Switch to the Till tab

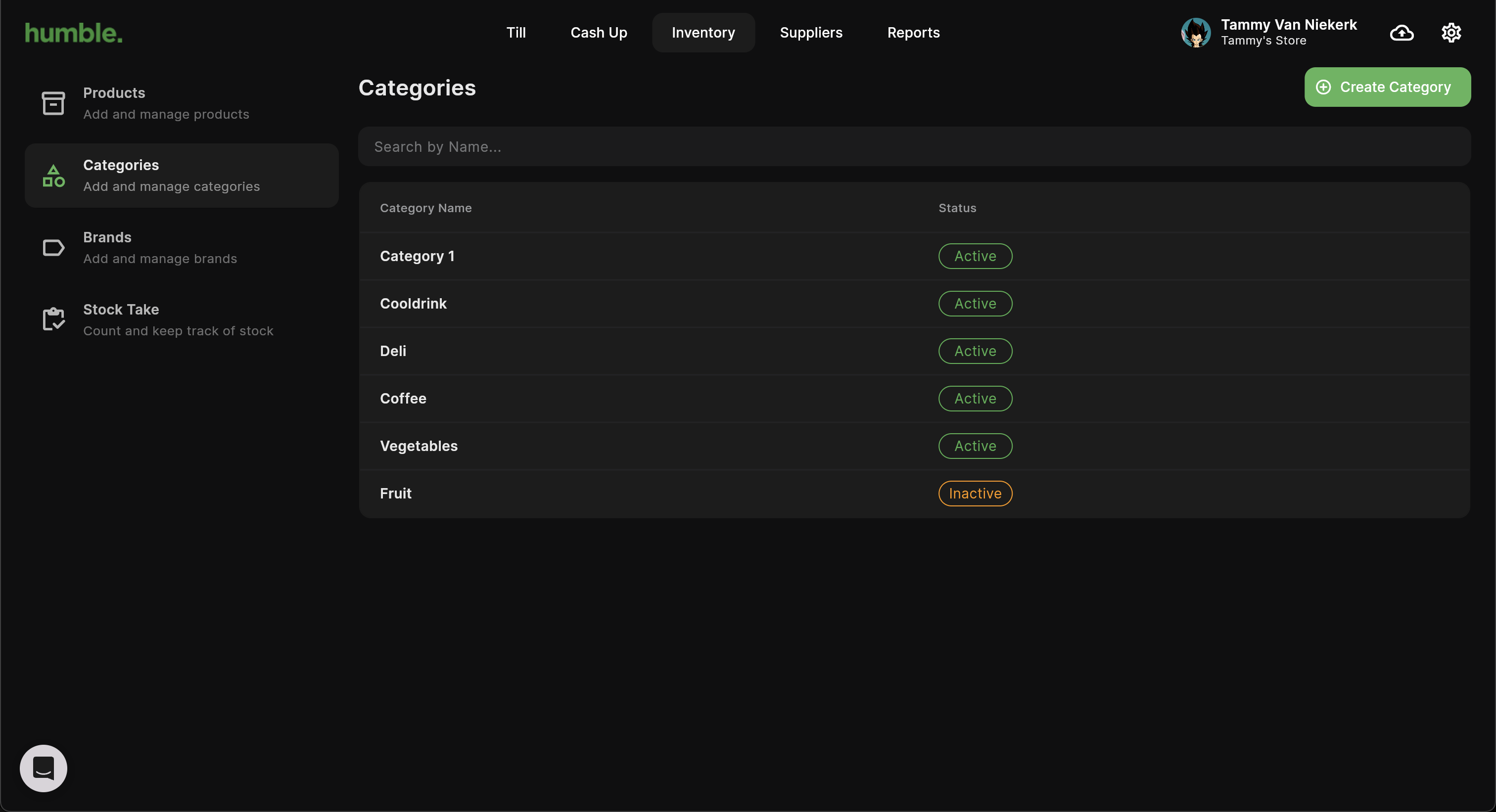tap(515, 33)
